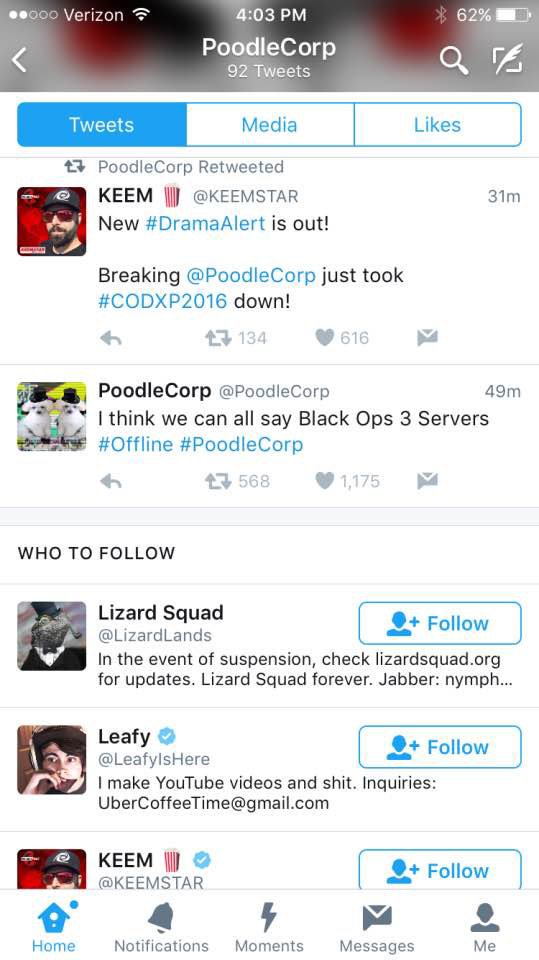Switch to the Media tab

(270, 125)
